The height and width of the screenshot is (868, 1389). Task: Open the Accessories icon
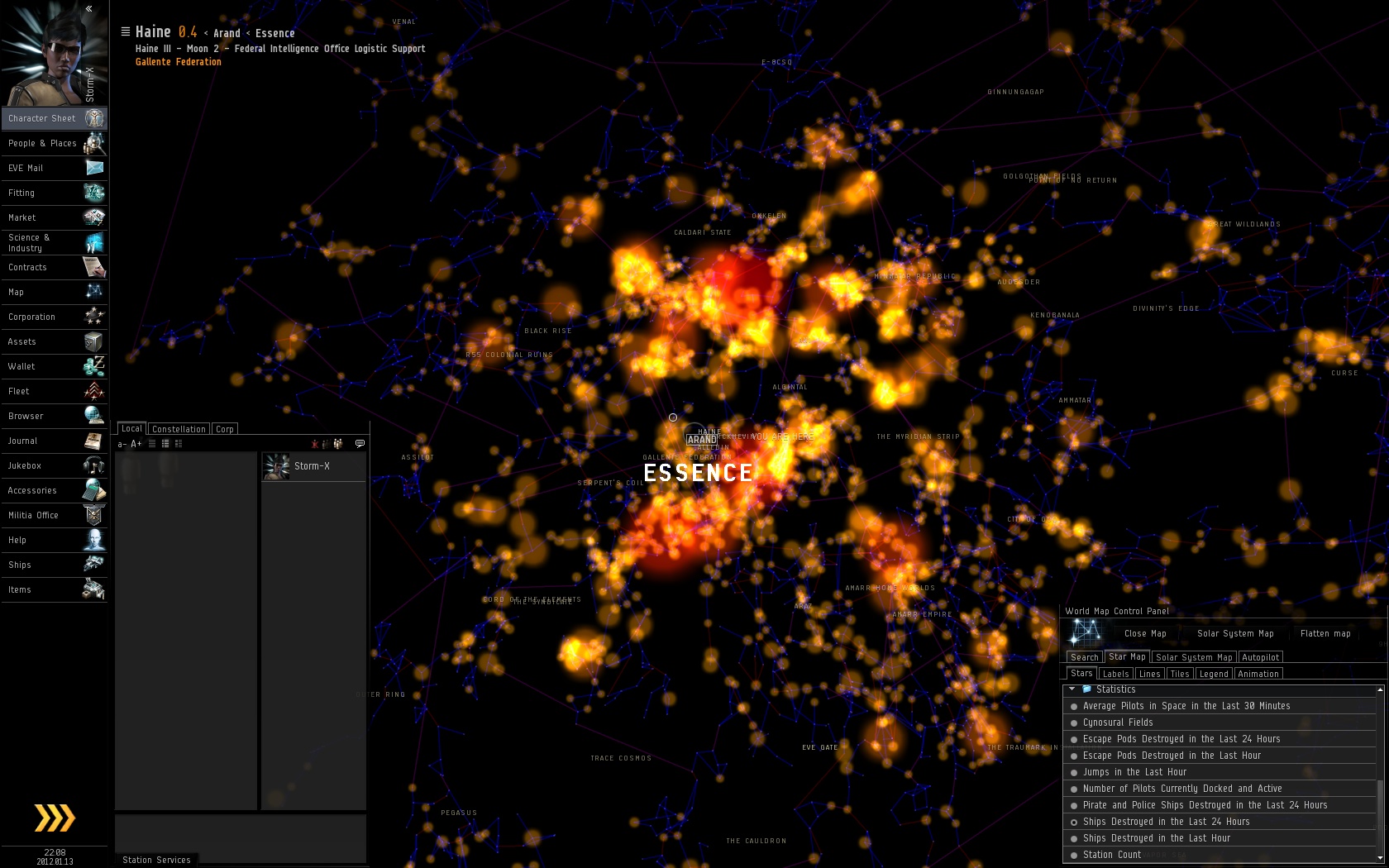pyautogui.click(x=94, y=490)
